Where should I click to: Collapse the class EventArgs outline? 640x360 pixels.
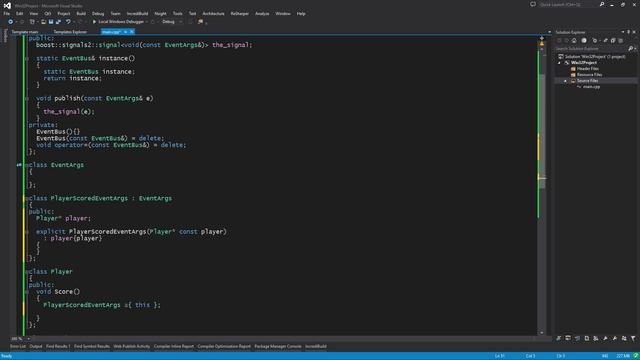pyautogui.click(x=27, y=165)
